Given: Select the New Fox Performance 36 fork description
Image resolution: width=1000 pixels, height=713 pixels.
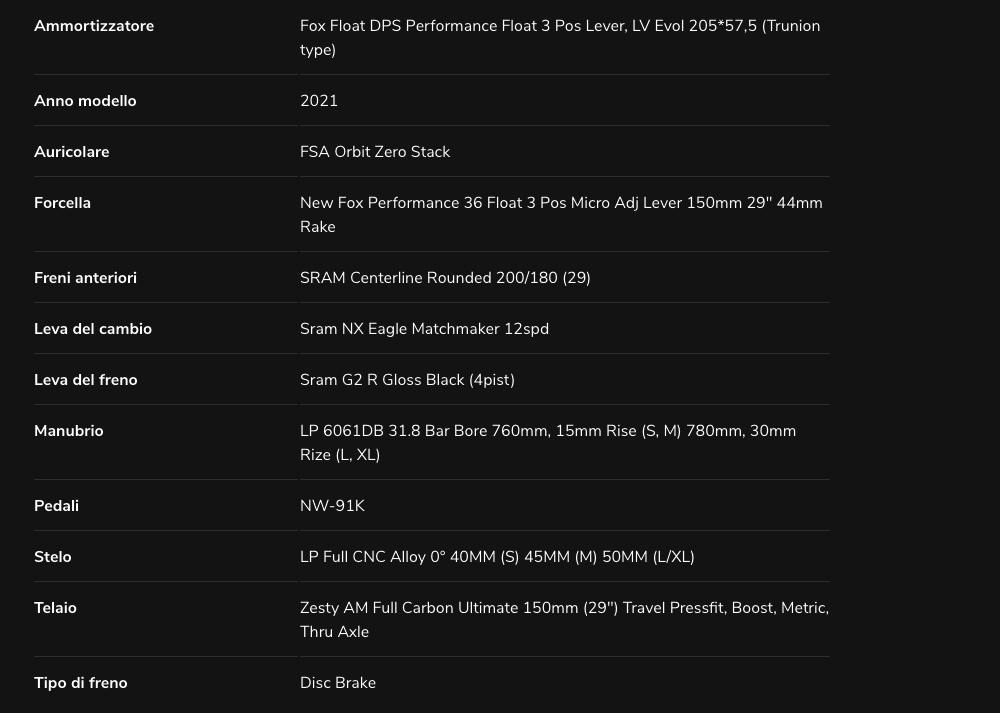Looking at the screenshot, I should (561, 214).
